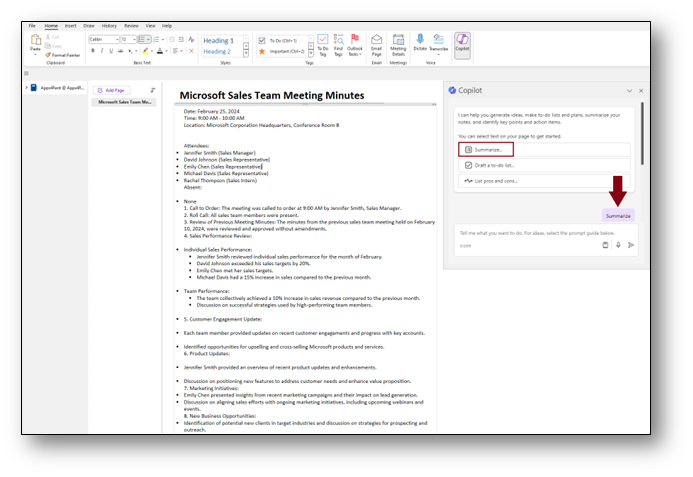Image resolution: width=693 pixels, height=477 pixels.
Task: Toggle italic formatting
Action: 102,51
